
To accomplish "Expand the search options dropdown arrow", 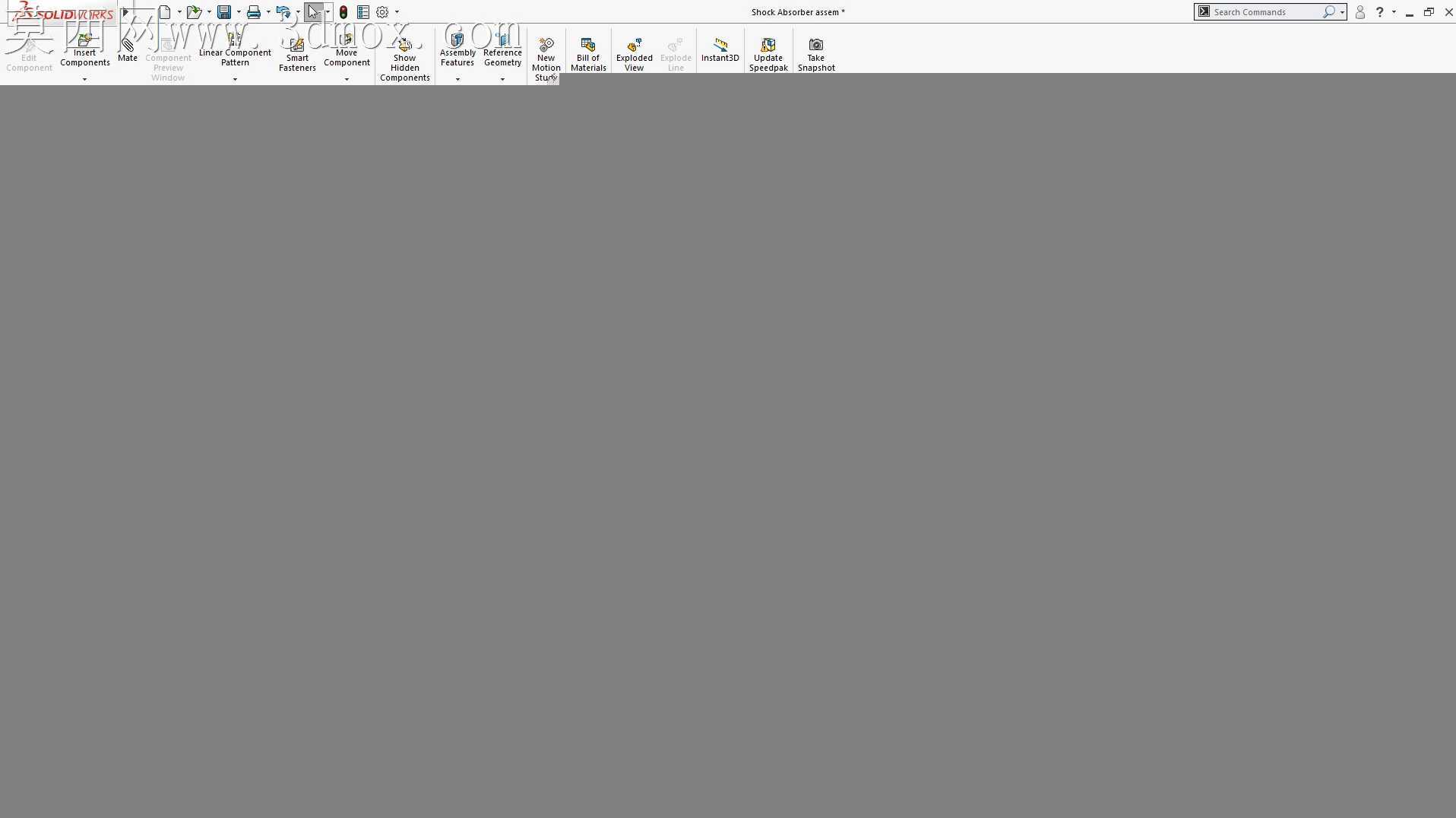I will (x=1343, y=12).
